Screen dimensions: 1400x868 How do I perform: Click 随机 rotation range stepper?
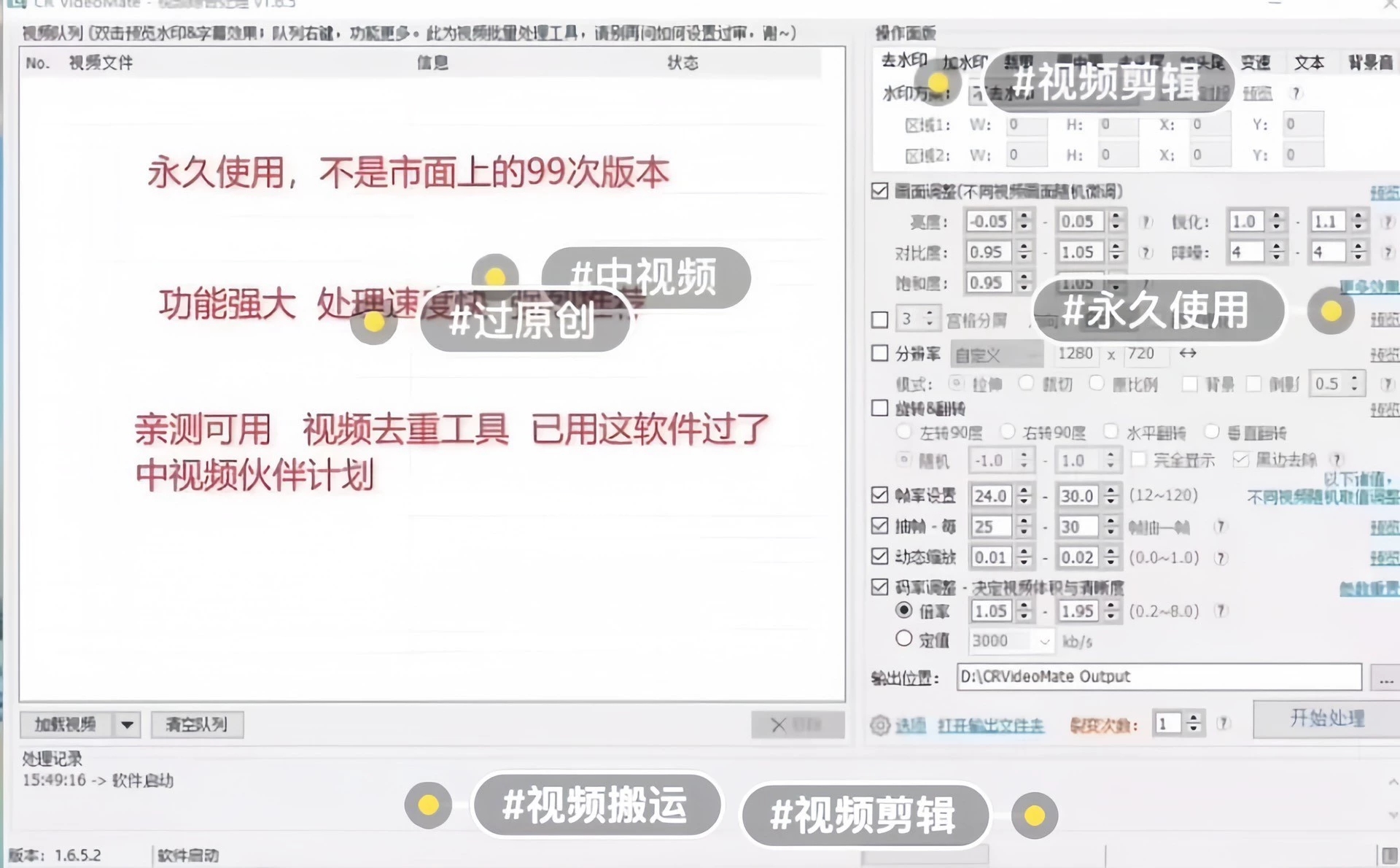click(1027, 460)
